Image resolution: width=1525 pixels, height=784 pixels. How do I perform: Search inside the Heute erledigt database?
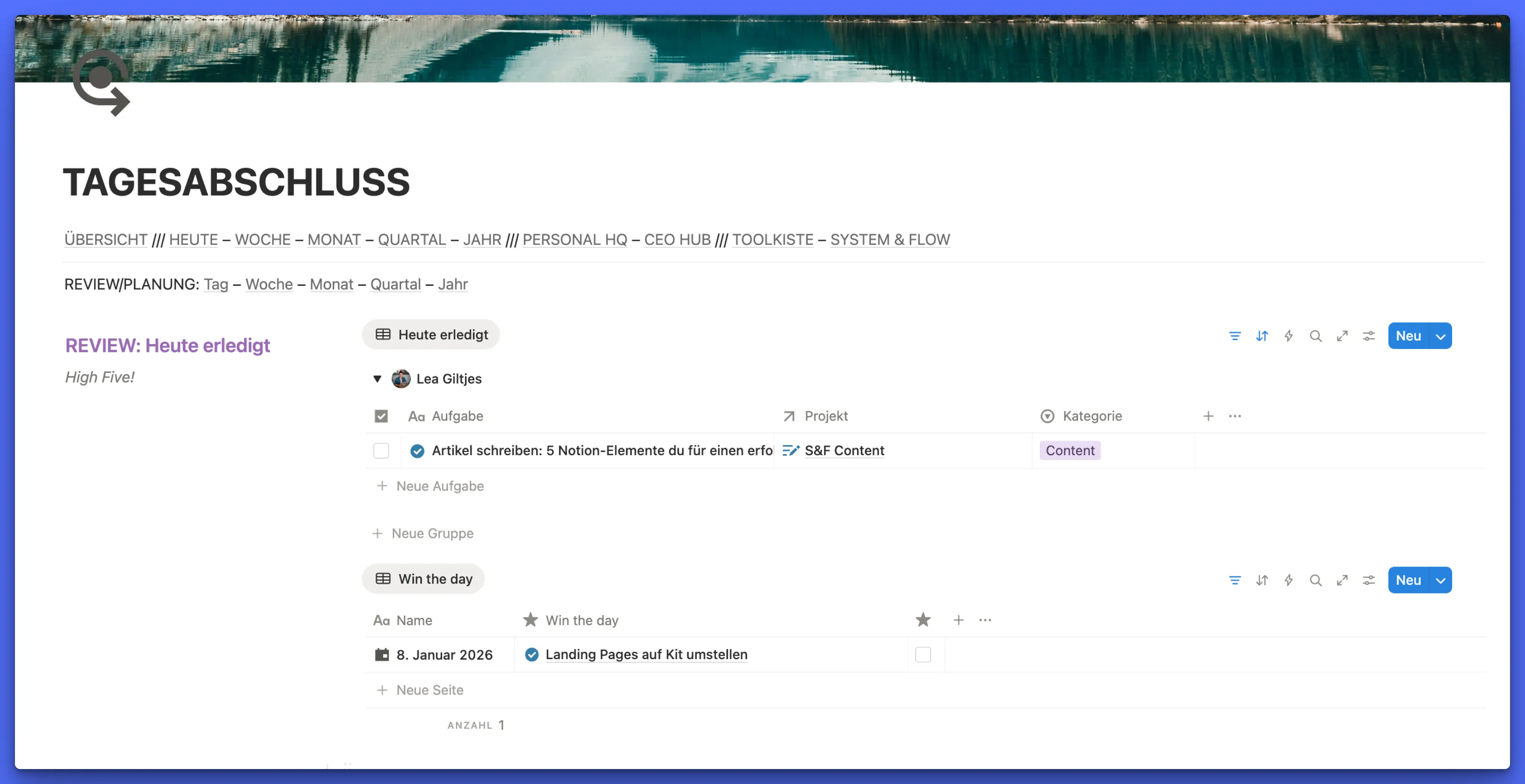pos(1315,336)
